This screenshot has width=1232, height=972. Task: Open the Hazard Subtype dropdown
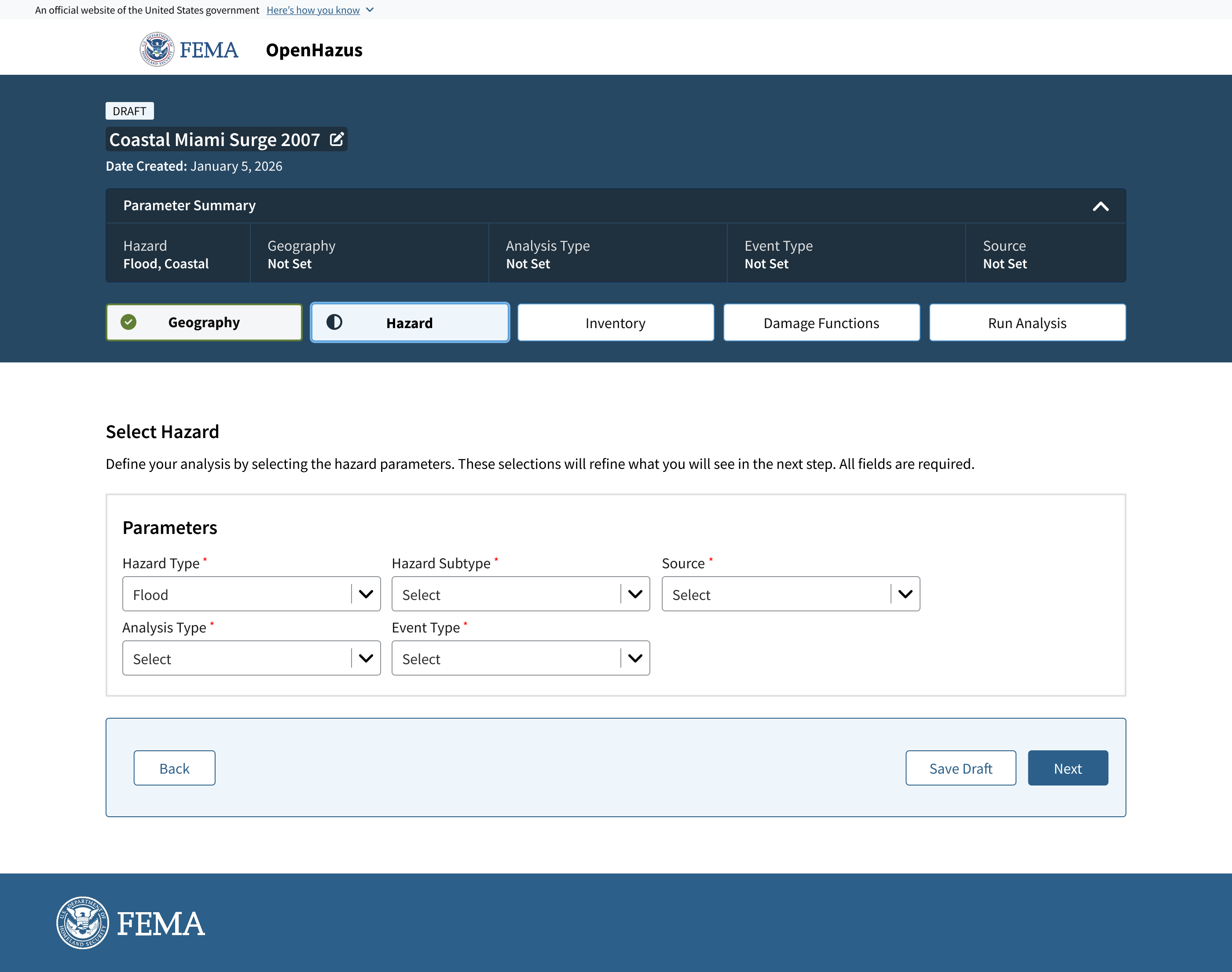coord(521,594)
